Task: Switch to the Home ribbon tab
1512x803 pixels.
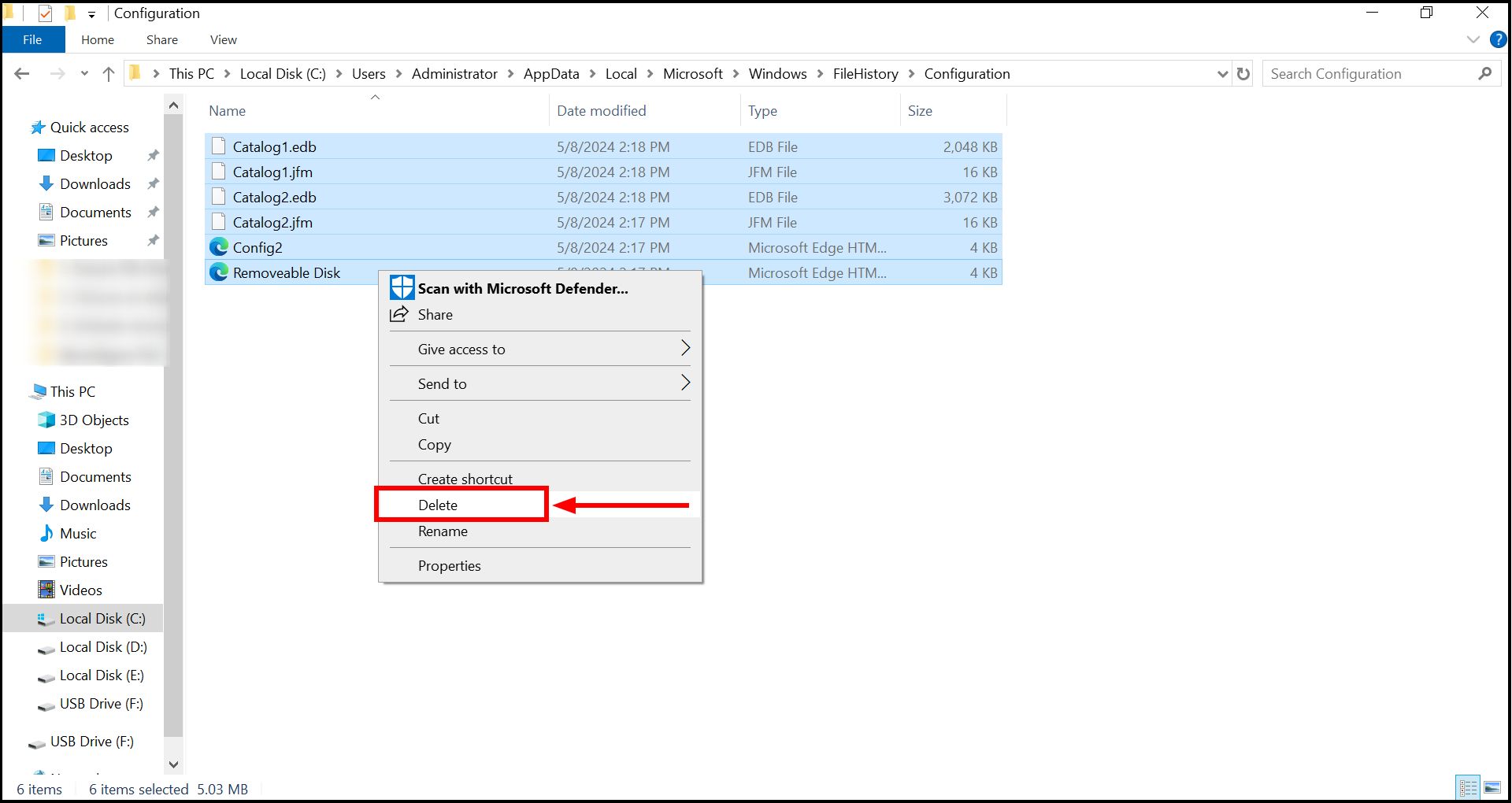Action: (x=98, y=39)
